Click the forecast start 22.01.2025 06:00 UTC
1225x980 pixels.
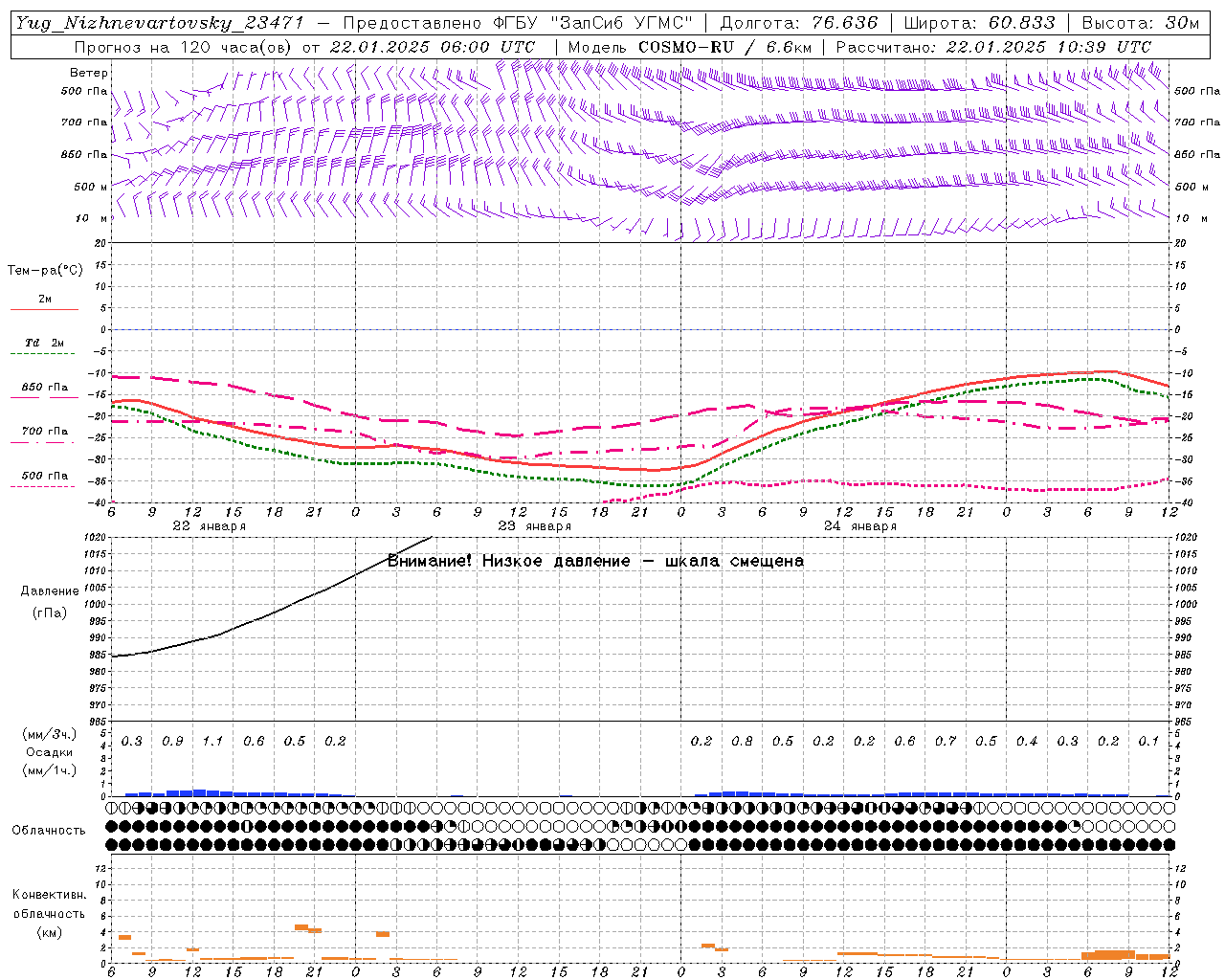coord(432,46)
